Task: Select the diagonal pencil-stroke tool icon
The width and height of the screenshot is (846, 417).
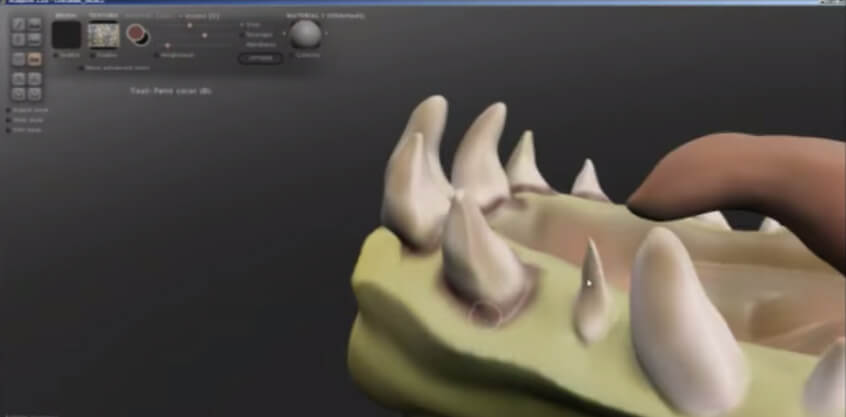Action: click(18, 24)
